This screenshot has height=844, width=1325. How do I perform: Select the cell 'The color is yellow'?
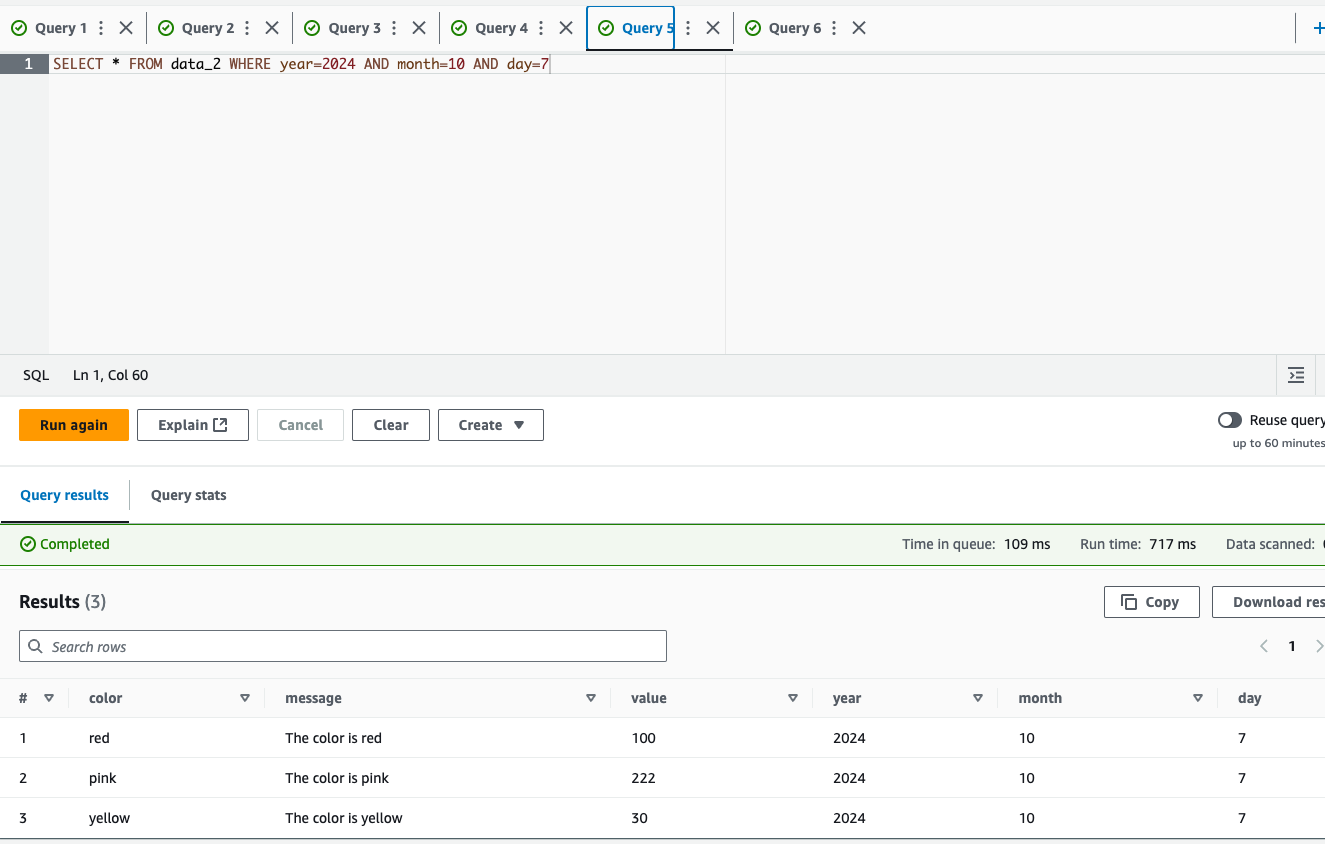click(x=344, y=818)
